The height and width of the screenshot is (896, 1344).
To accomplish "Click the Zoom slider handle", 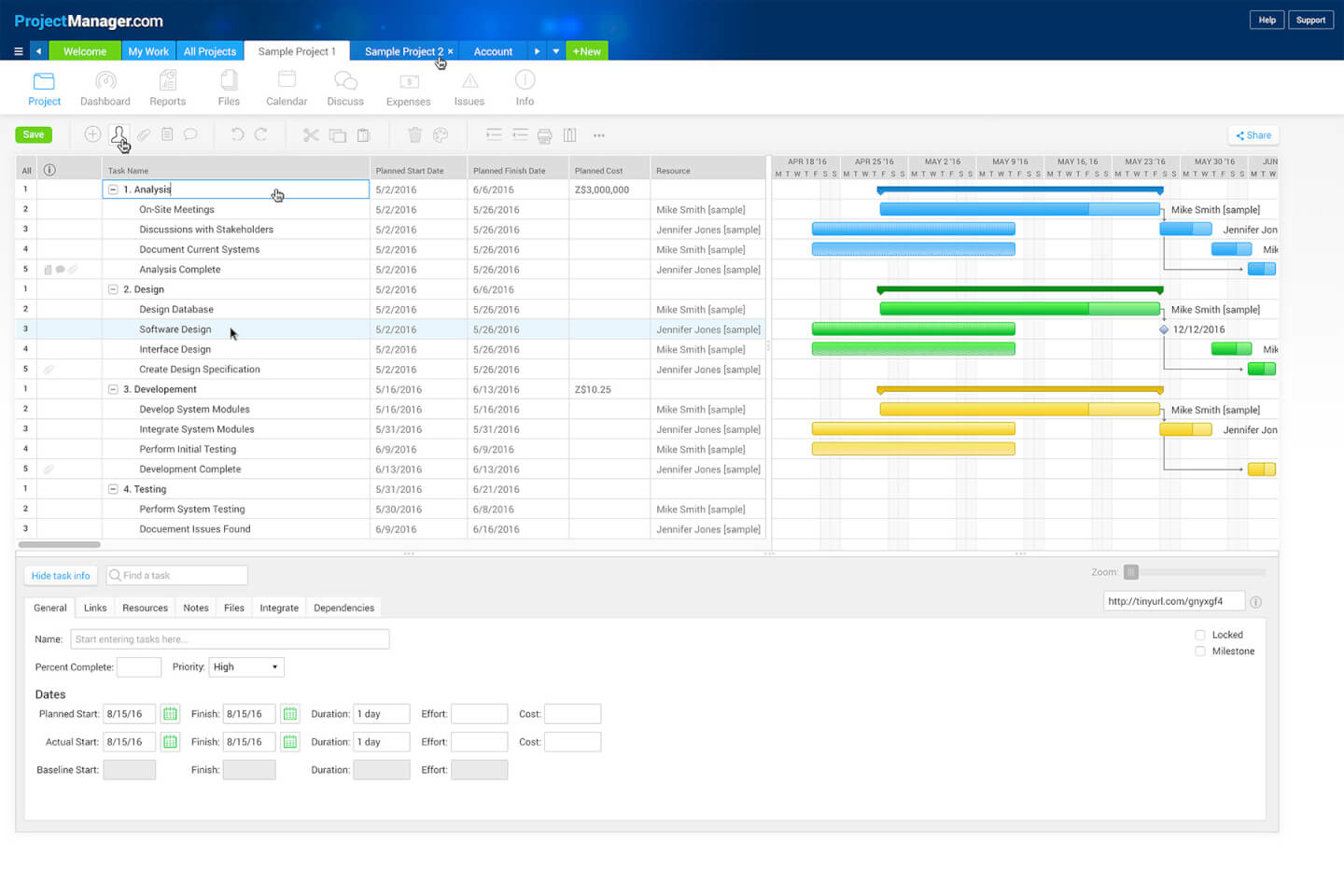I will pyautogui.click(x=1131, y=572).
